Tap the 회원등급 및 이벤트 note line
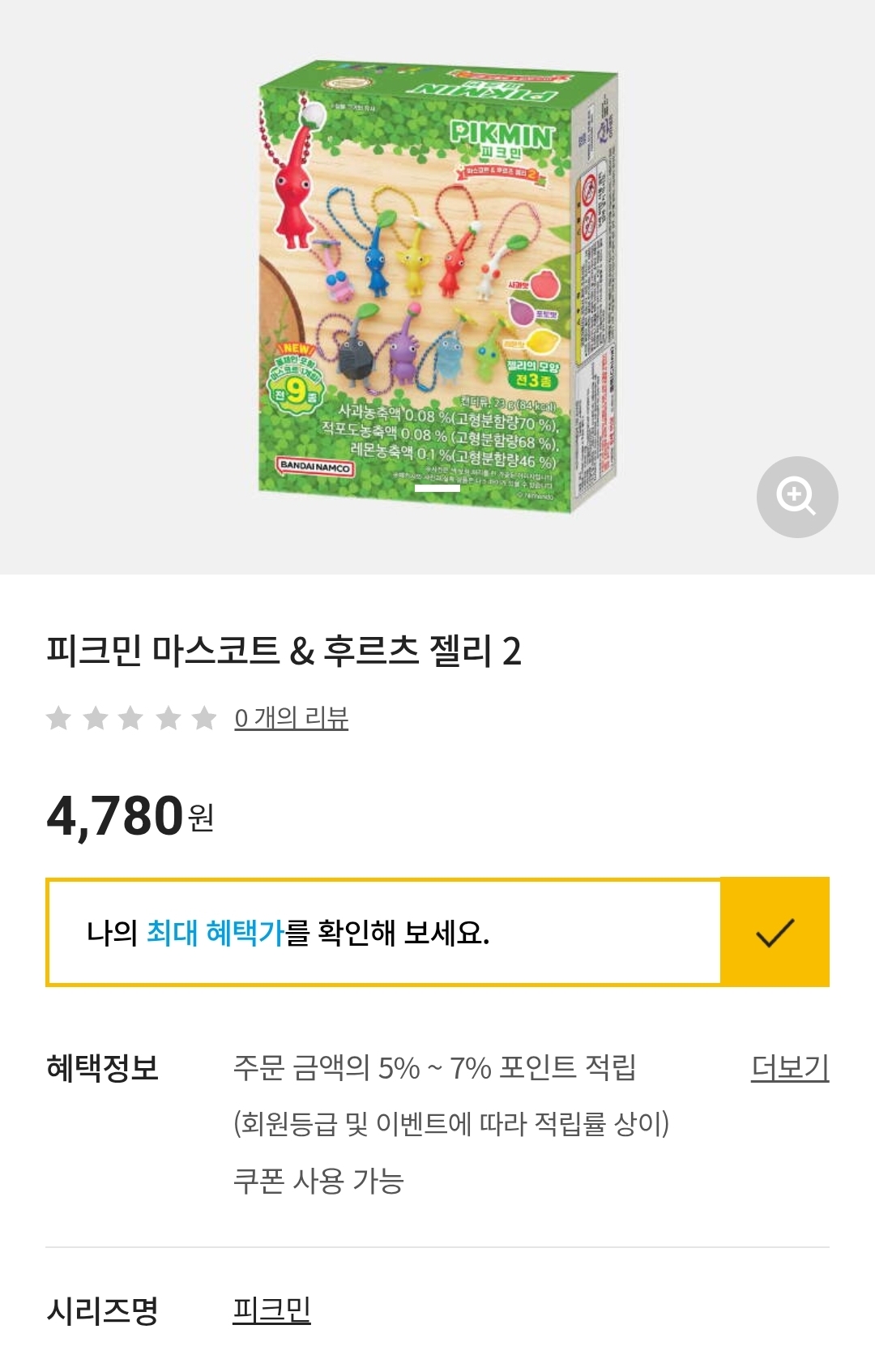Screen dimensions: 875x1372 tap(451, 1124)
